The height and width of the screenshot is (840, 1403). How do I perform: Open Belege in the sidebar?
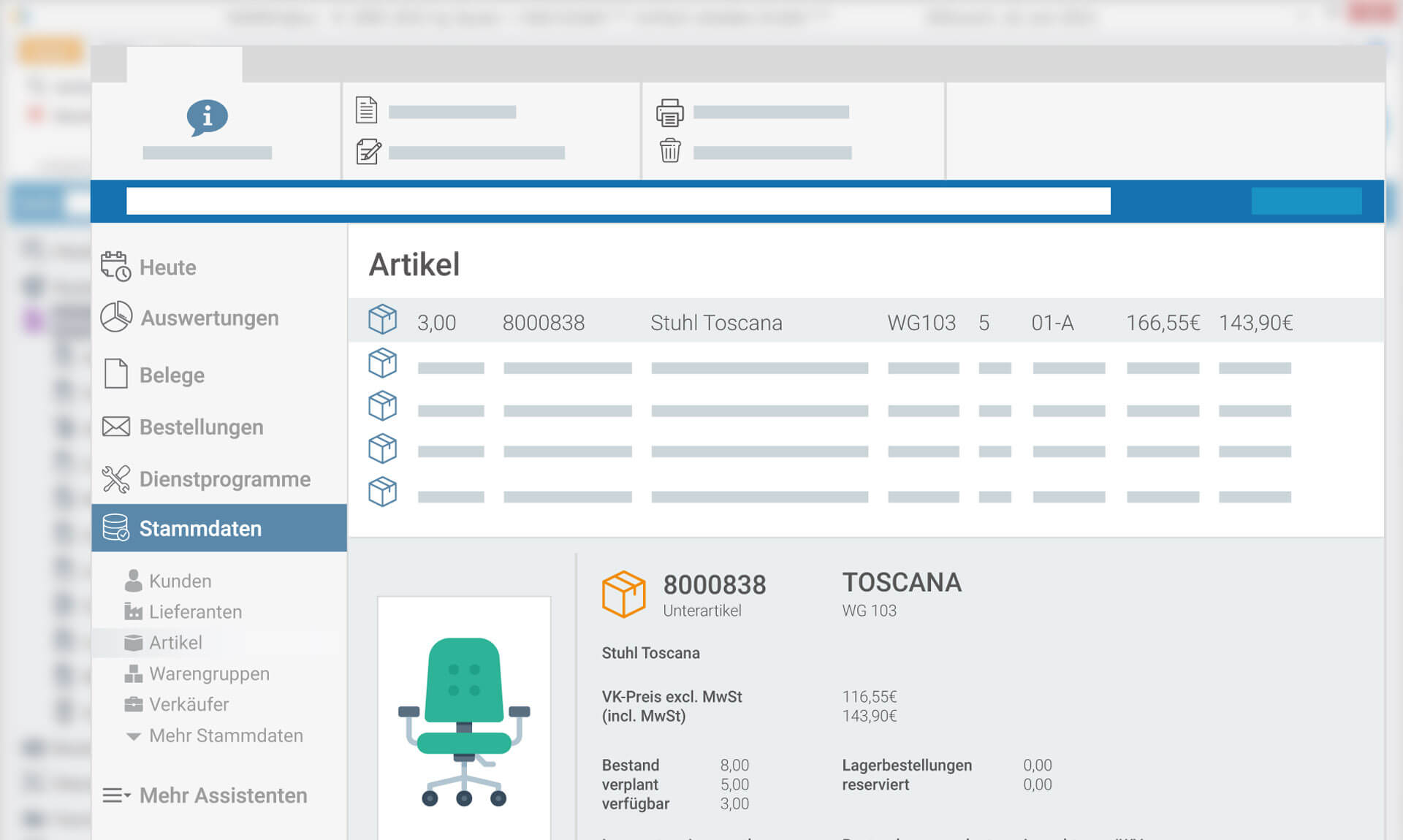pos(171,375)
